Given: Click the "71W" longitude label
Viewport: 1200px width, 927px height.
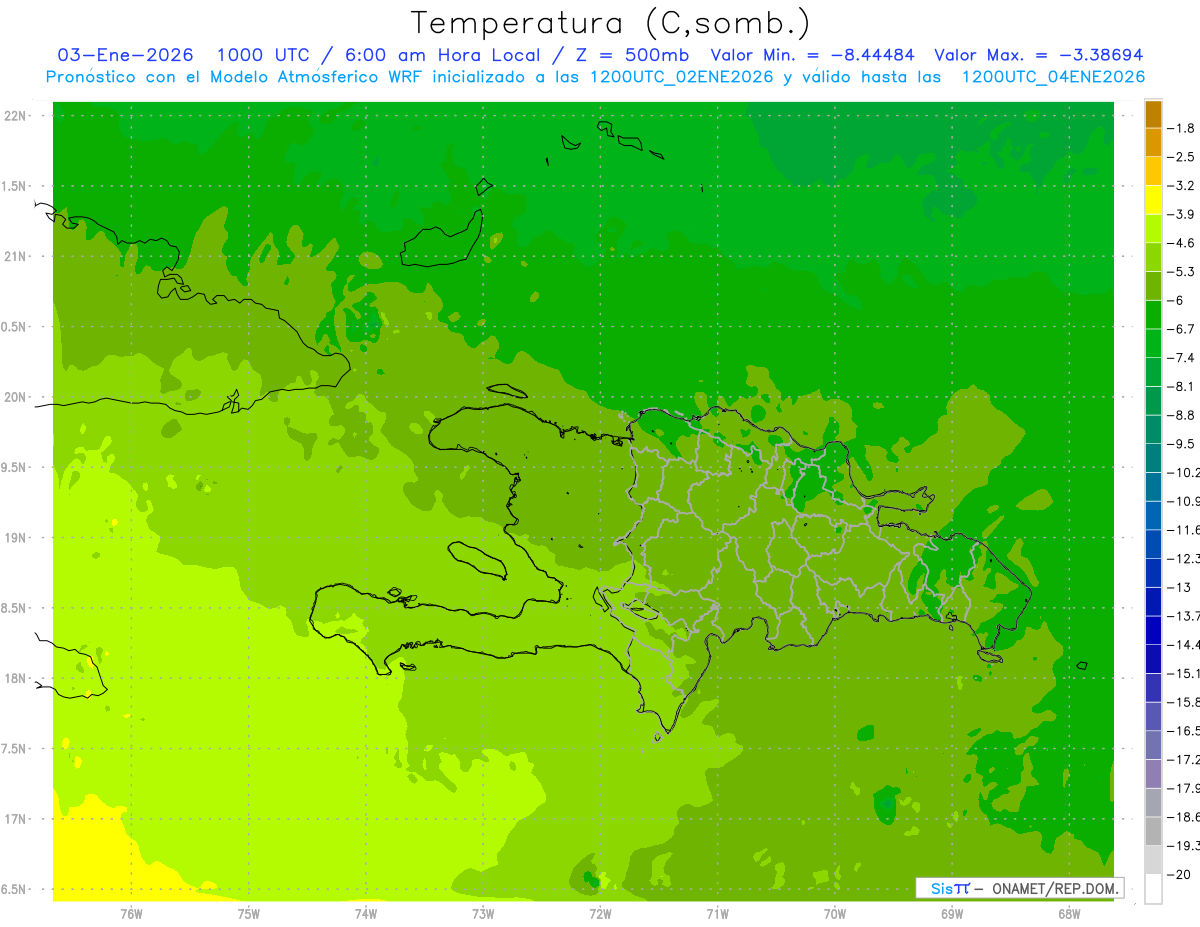Looking at the screenshot, I should [x=717, y=913].
